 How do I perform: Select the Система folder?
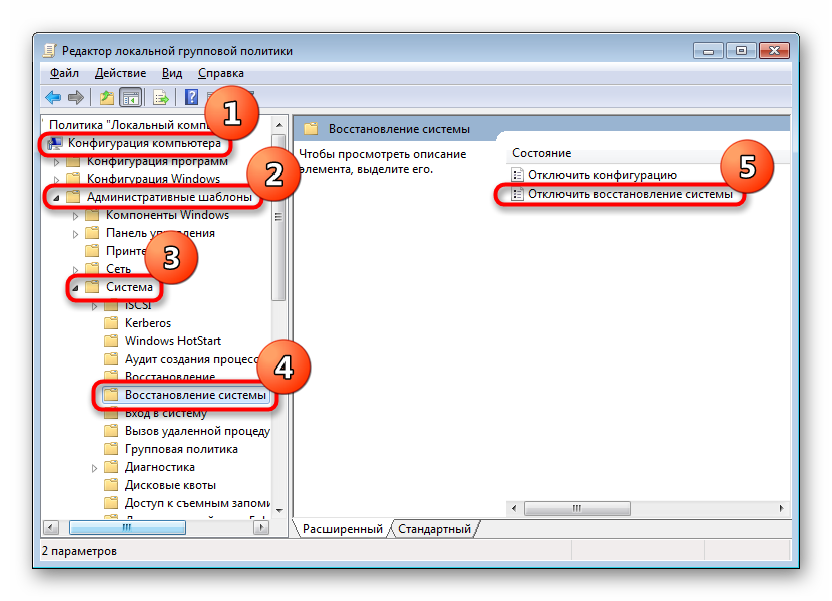click(129, 287)
